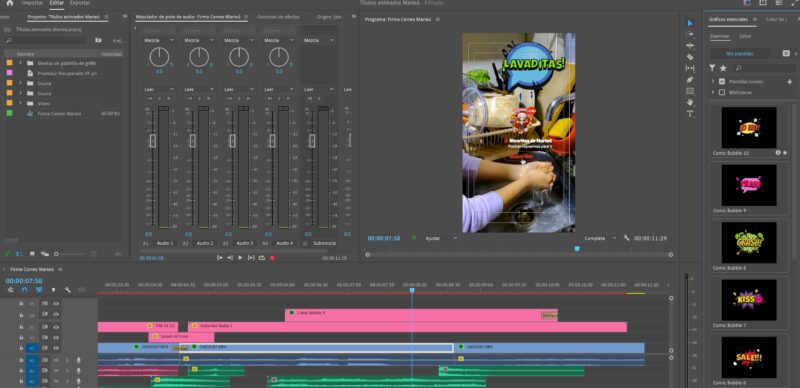Favorite Comic Bubble 10 with star icon

pyautogui.click(x=785, y=152)
